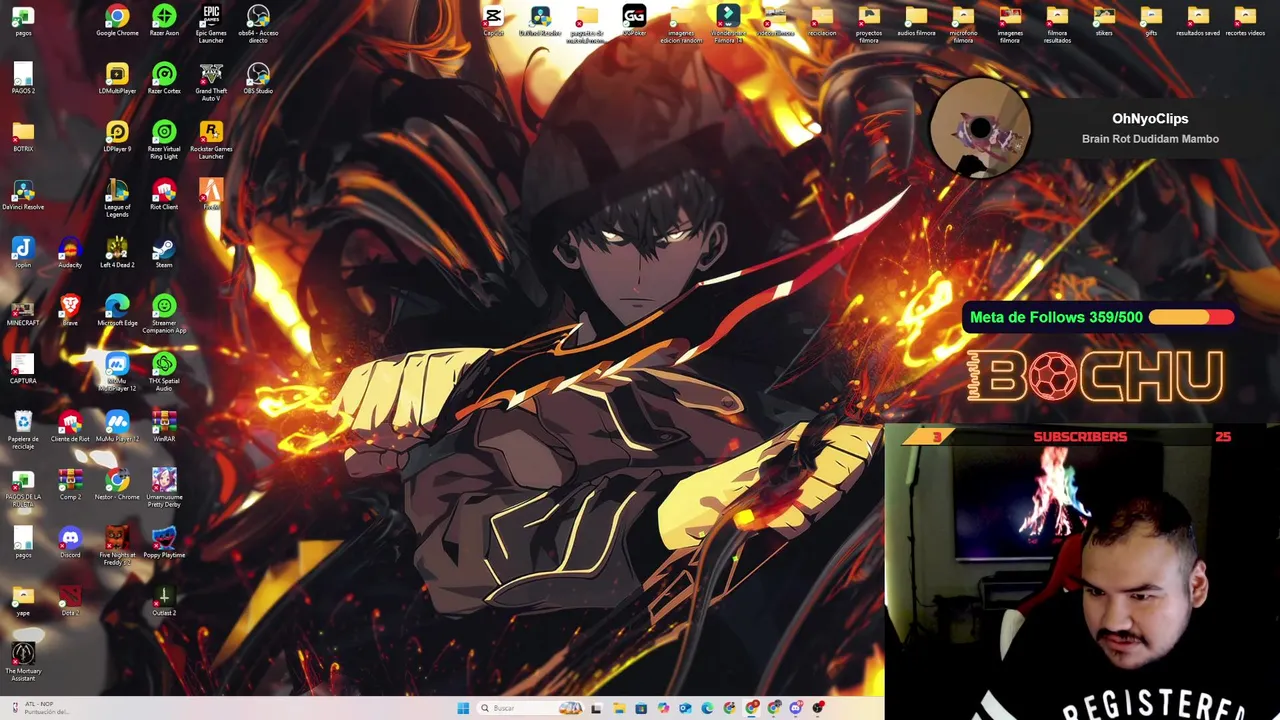Select Umamusume Pretty Derby icon
This screenshot has width=1280, height=720.
click(164, 487)
